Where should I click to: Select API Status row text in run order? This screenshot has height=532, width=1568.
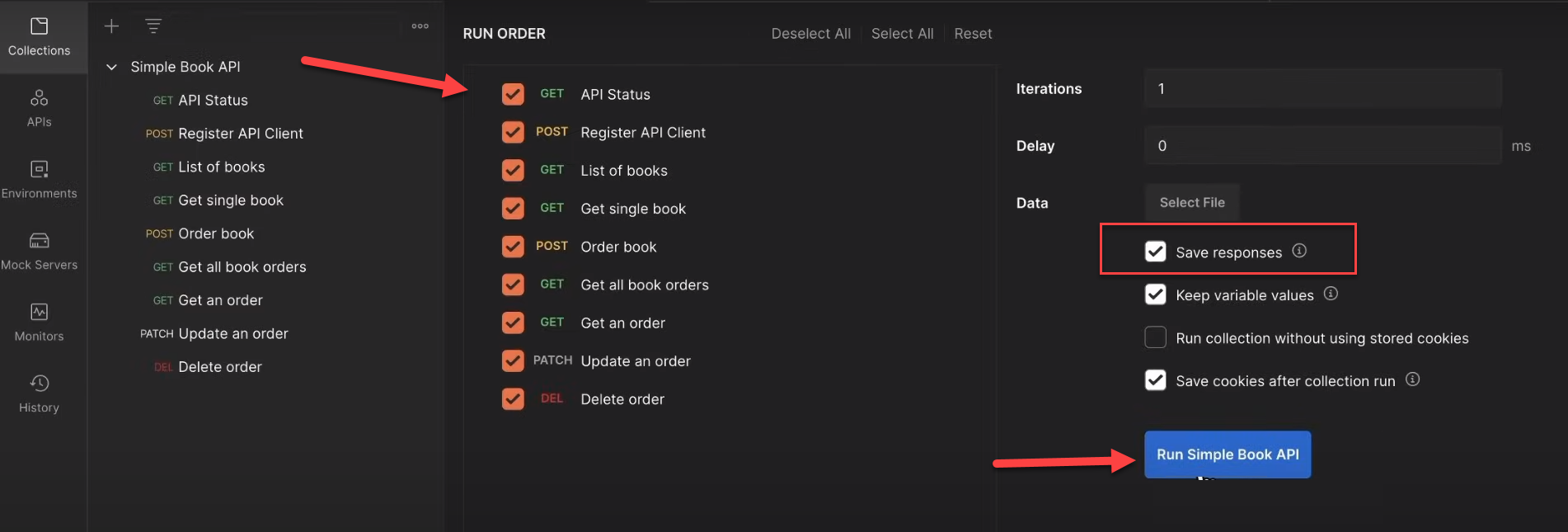pyautogui.click(x=615, y=94)
